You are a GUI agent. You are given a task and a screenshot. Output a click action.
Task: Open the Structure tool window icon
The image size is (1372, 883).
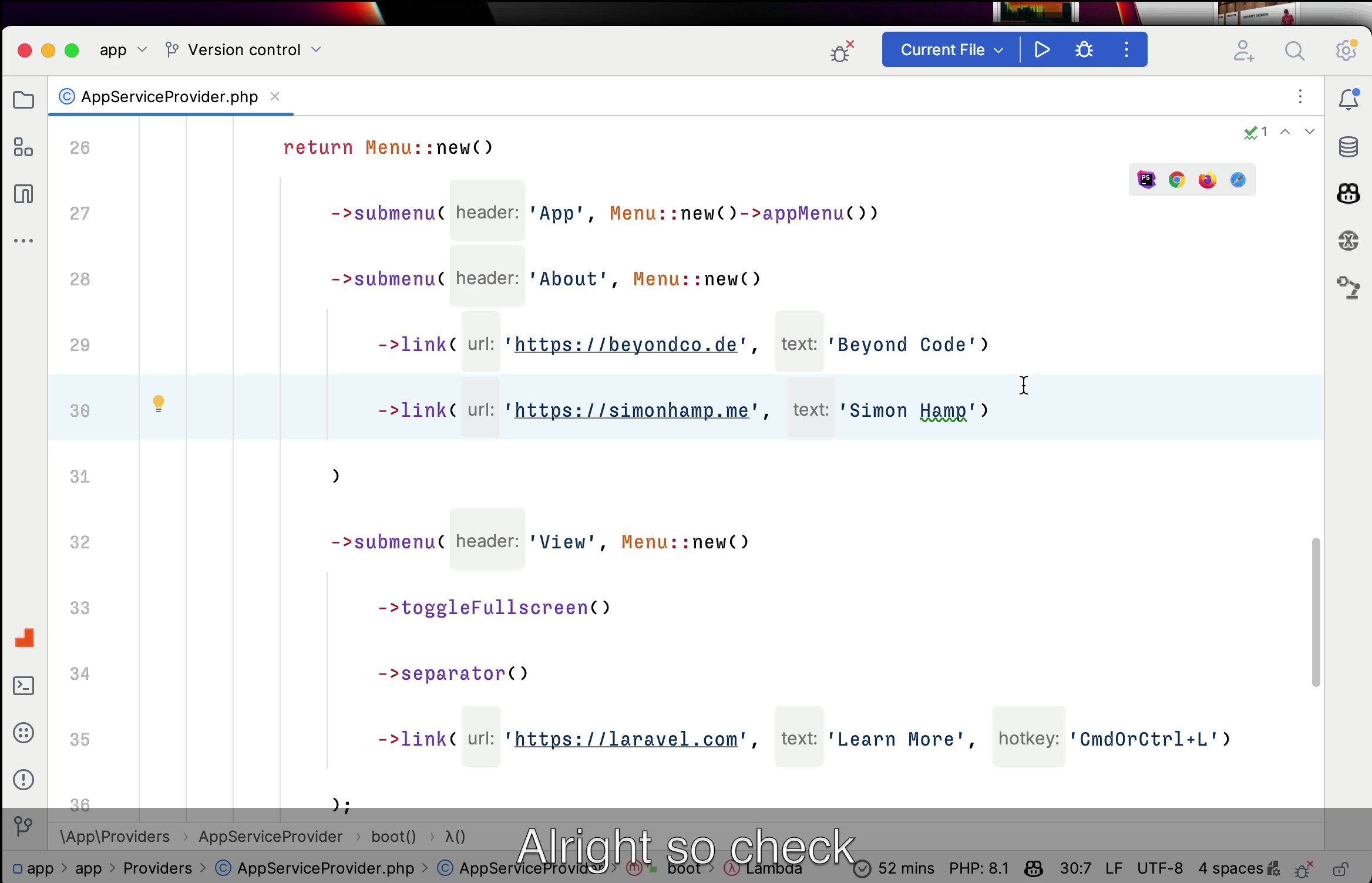[23, 147]
